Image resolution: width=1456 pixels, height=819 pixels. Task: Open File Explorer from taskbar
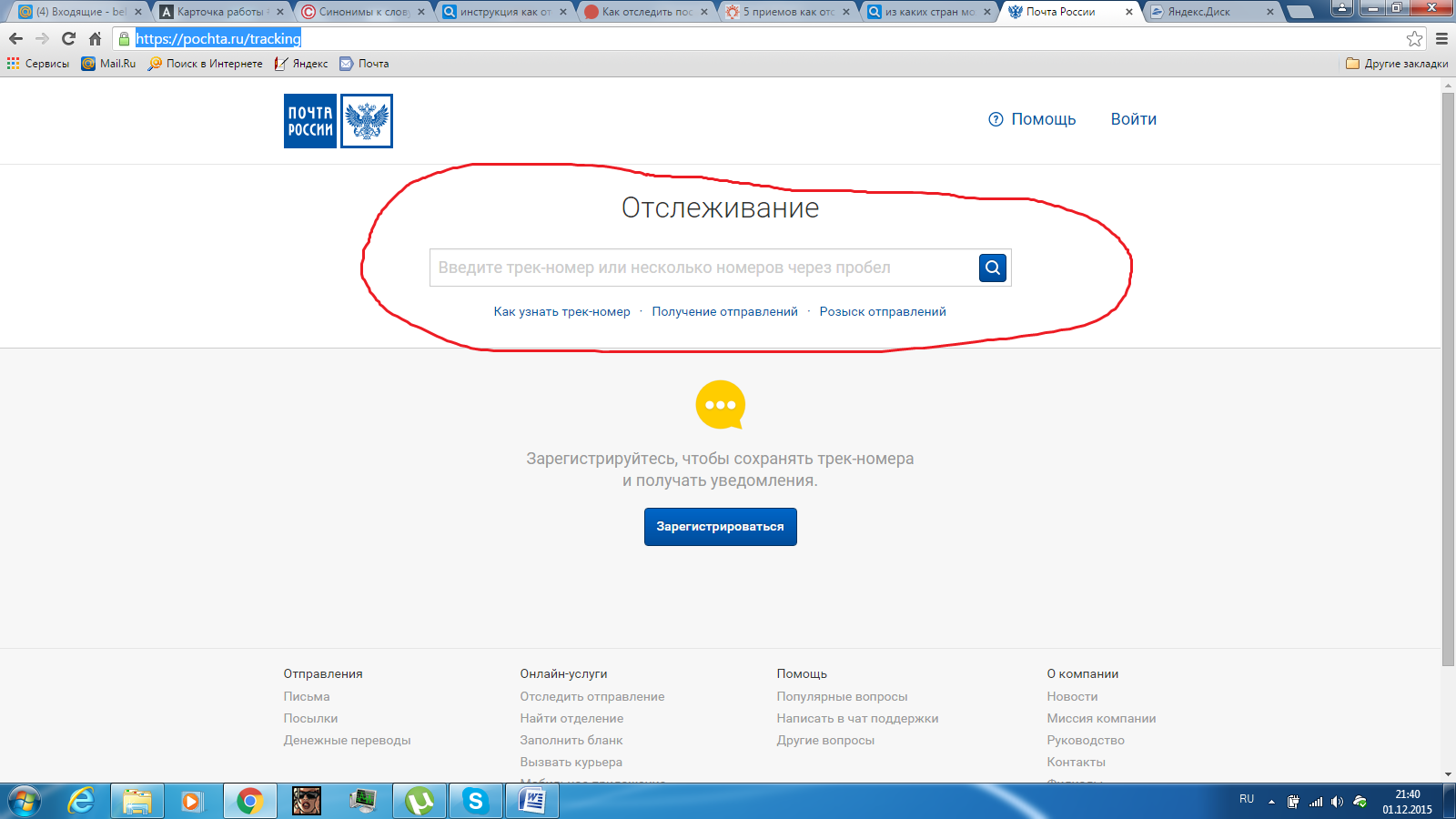[x=137, y=801]
